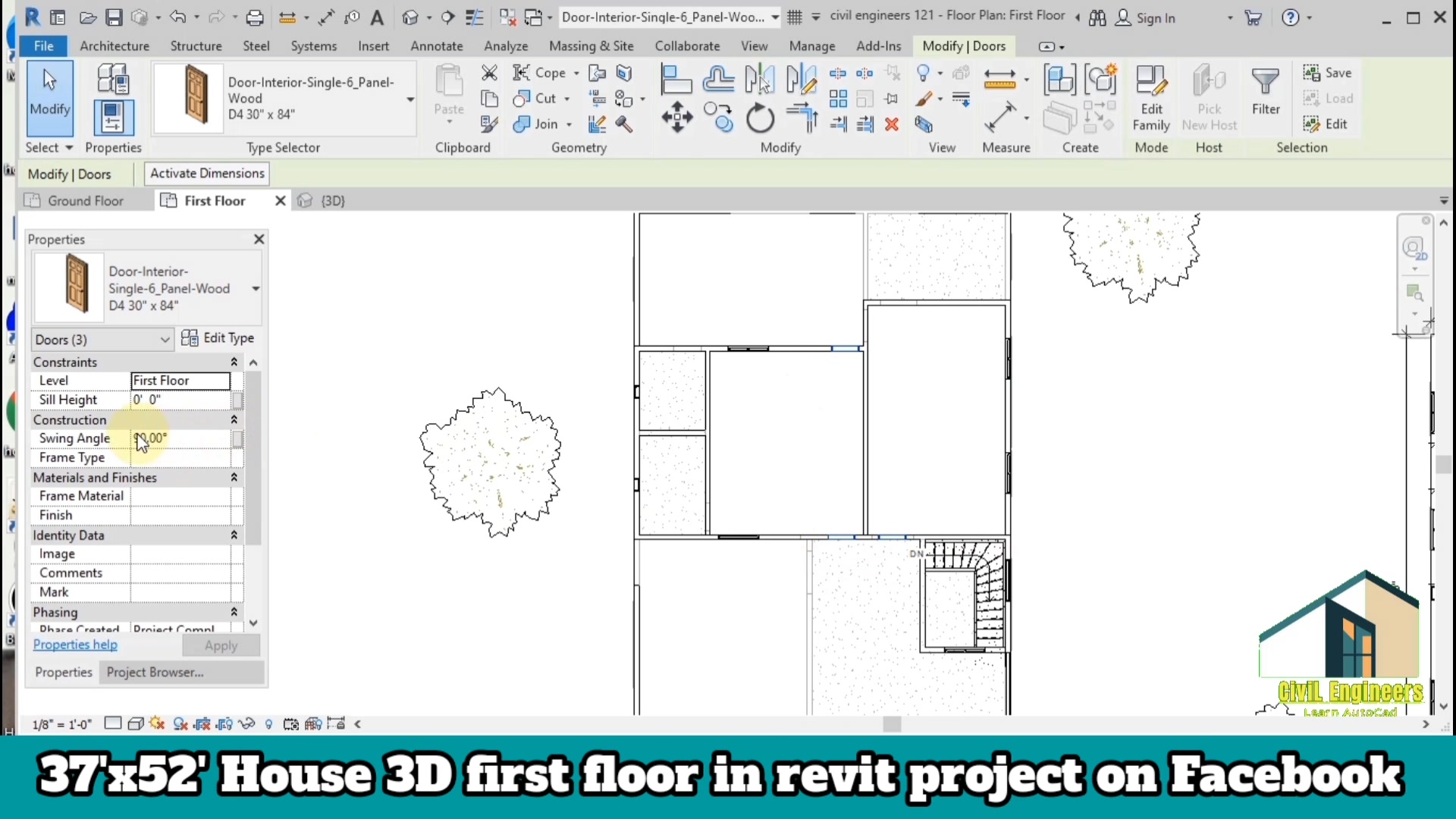The width and height of the screenshot is (1456, 819).
Task: Open the Doors (3) filter dropdown
Action: coord(102,340)
